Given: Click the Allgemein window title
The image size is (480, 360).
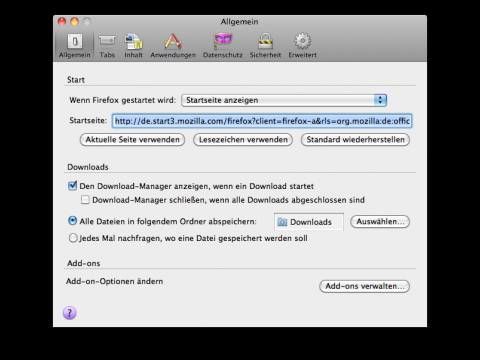Looking at the screenshot, I should (239, 22).
